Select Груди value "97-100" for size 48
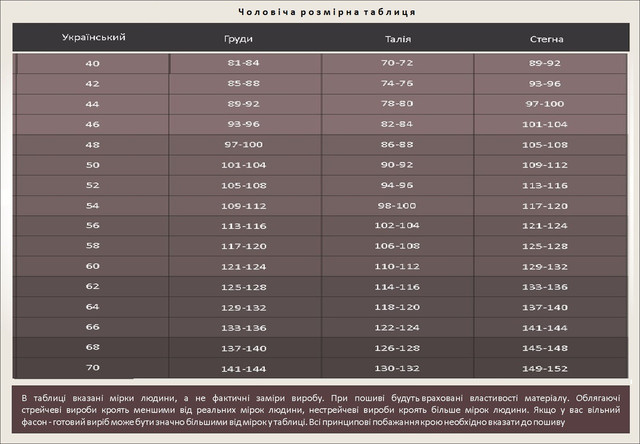The image size is (640, 444). click(x=244, y=144)
